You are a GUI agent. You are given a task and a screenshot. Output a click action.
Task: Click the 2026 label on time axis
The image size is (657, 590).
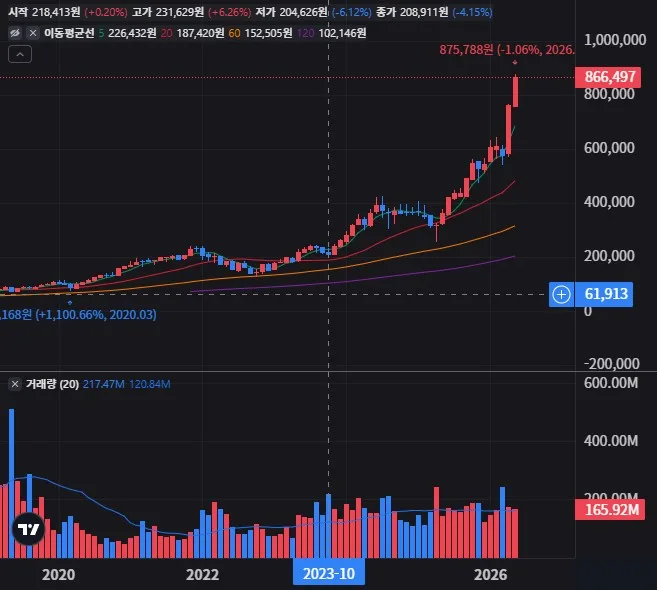491,574
